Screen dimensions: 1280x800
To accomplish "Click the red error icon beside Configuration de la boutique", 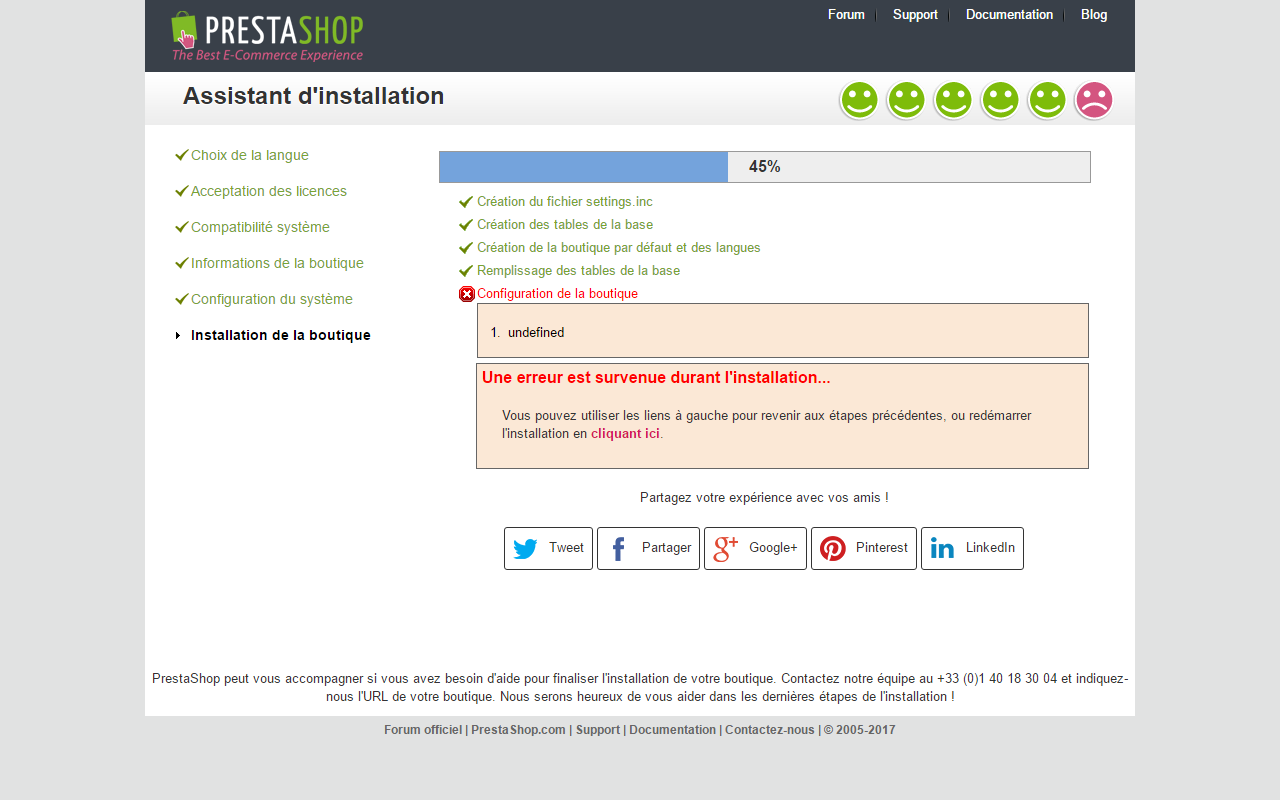I will coord(467,294).
